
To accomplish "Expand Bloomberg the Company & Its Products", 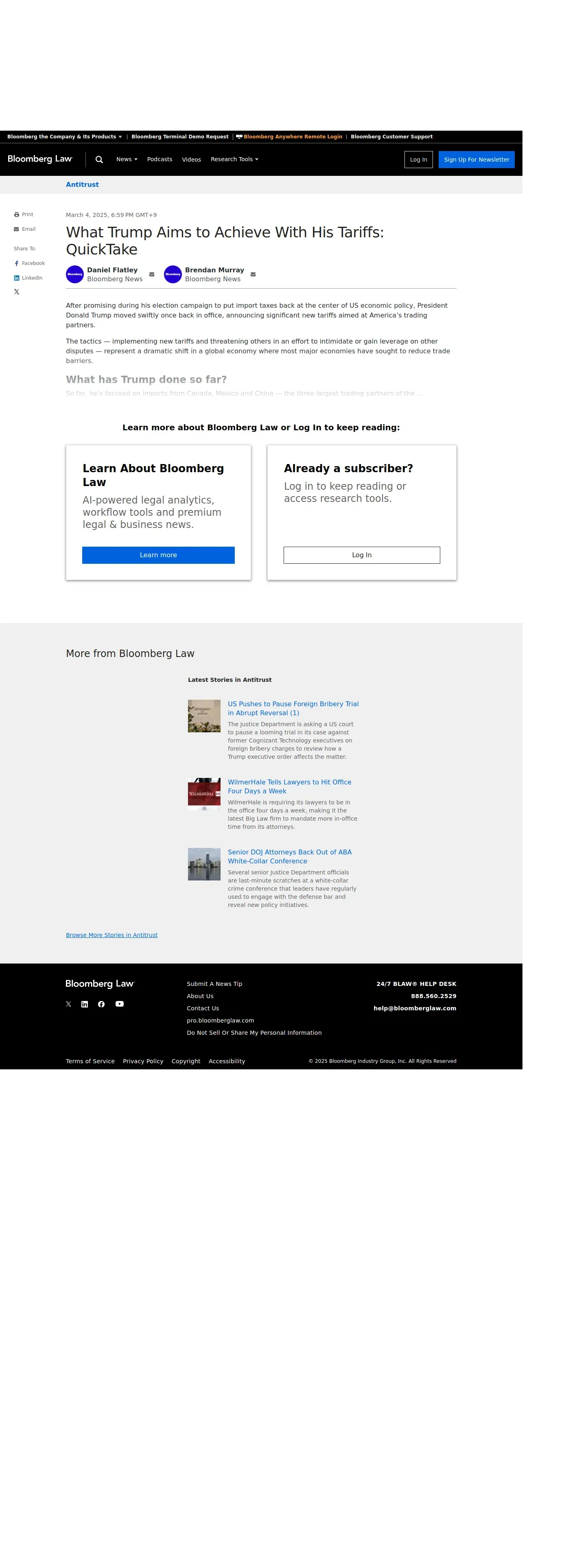I will click(65, 137).
